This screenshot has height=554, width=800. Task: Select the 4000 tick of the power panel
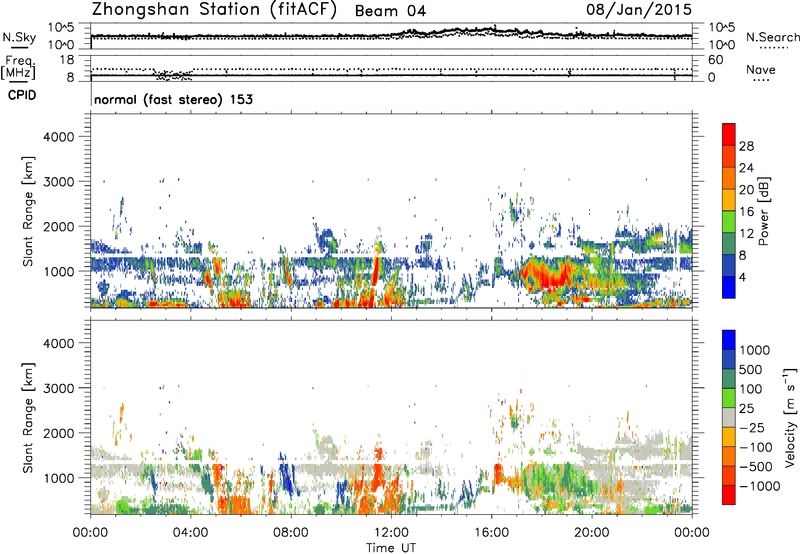(58, 137)
